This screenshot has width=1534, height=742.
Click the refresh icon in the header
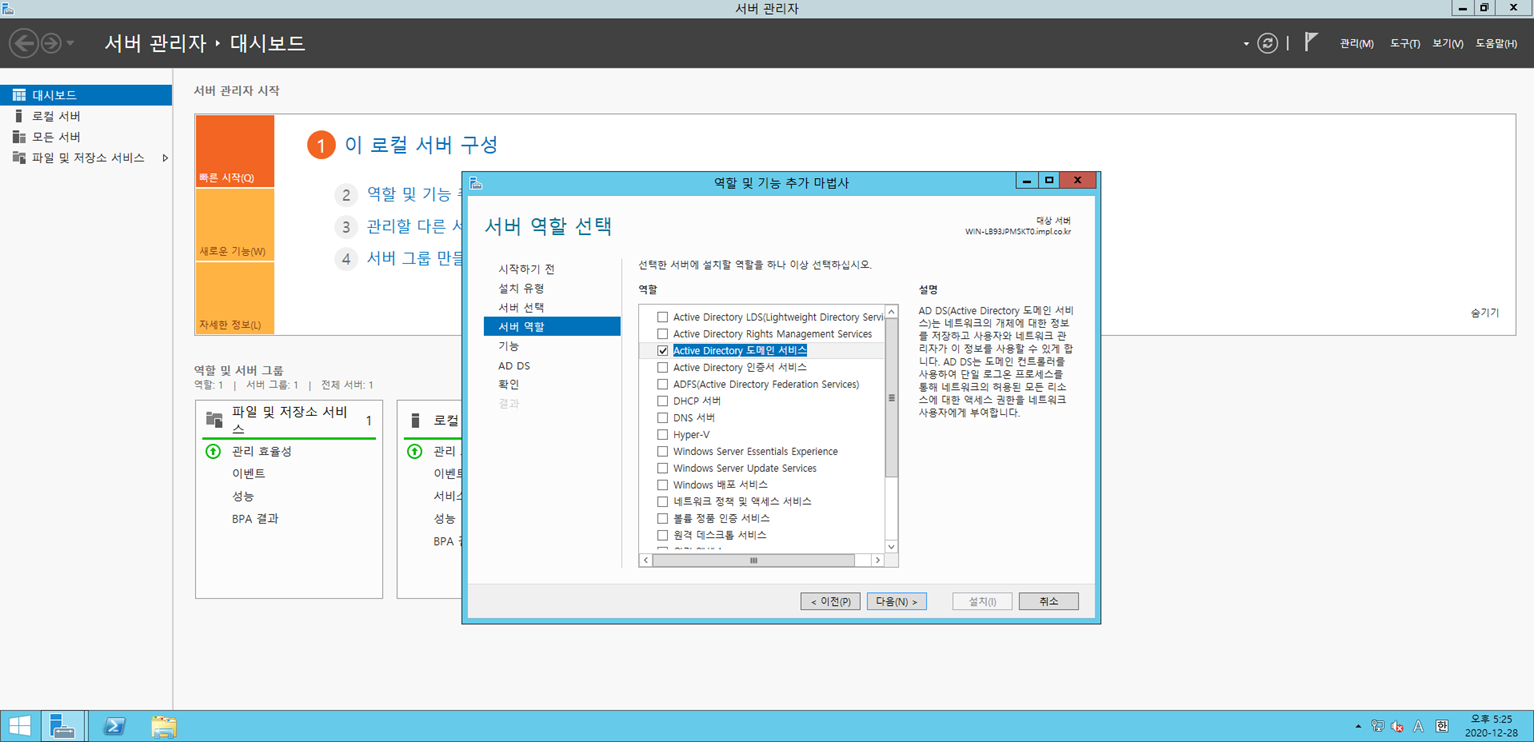(1268, 43)
